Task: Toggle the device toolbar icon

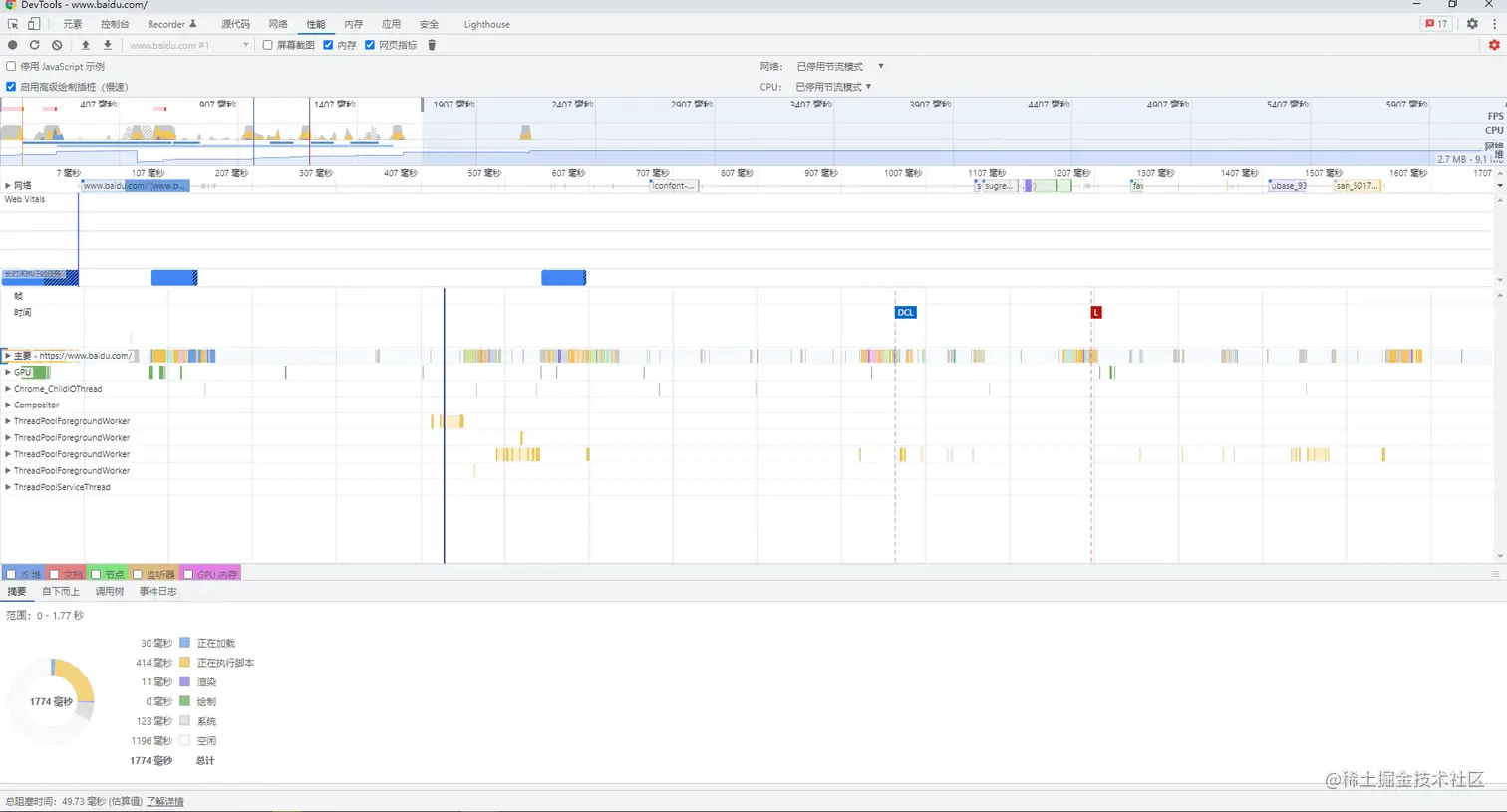Action: [34, 24]
